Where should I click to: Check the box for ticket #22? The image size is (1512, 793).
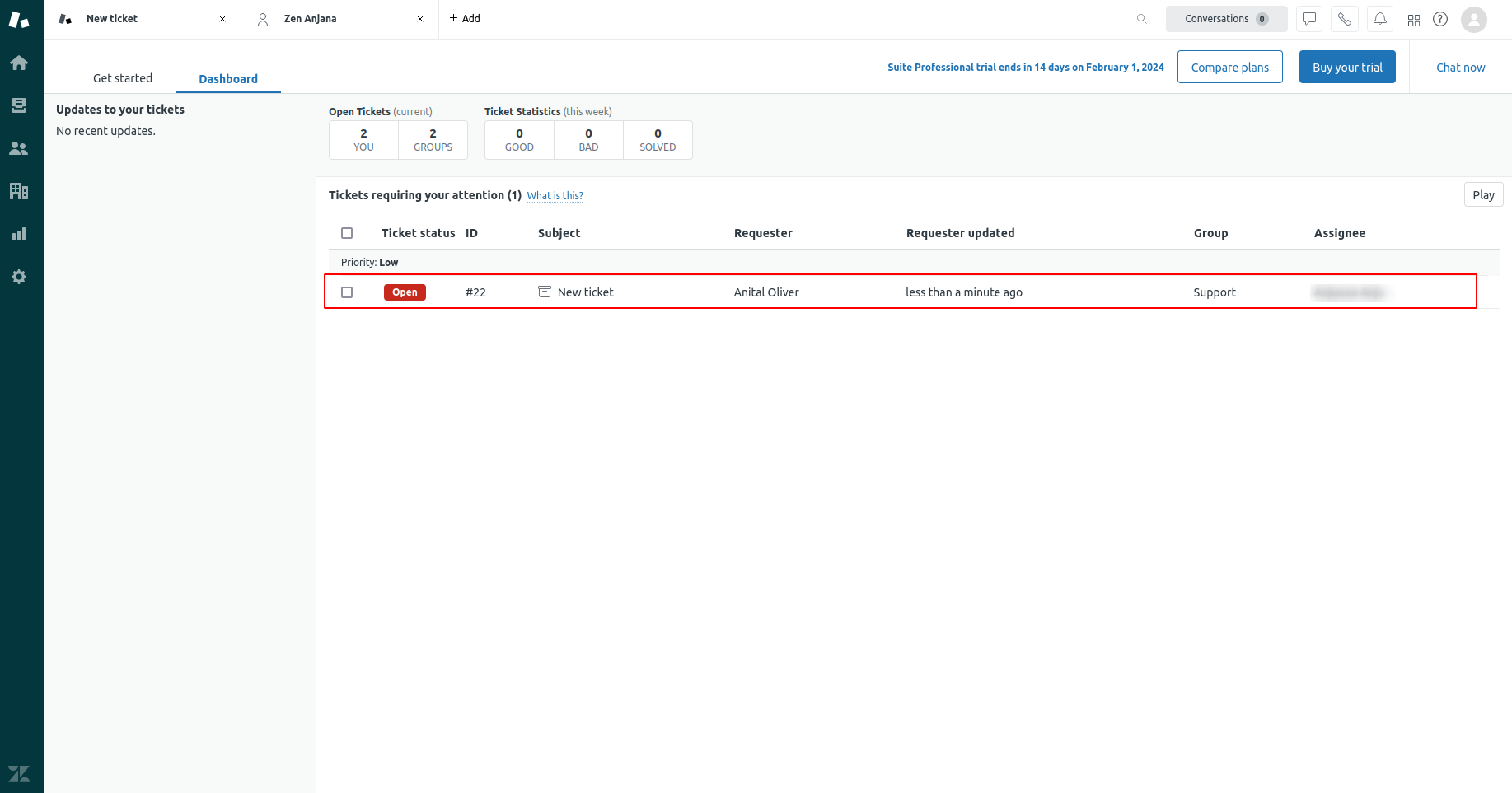point(347,292)
